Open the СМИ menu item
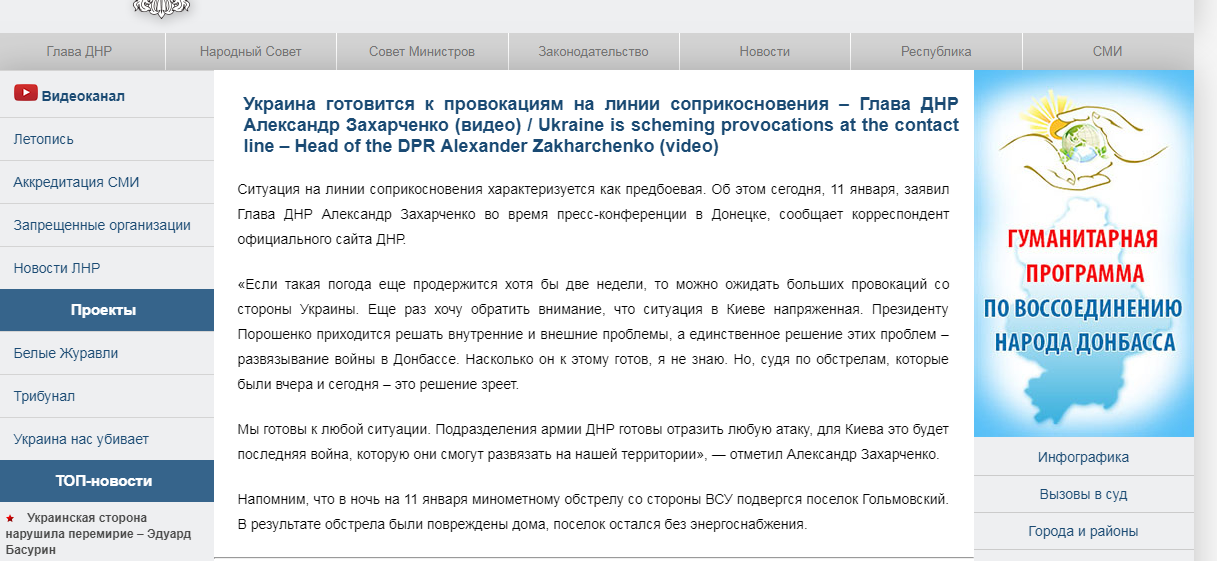 coord(1107,52)
